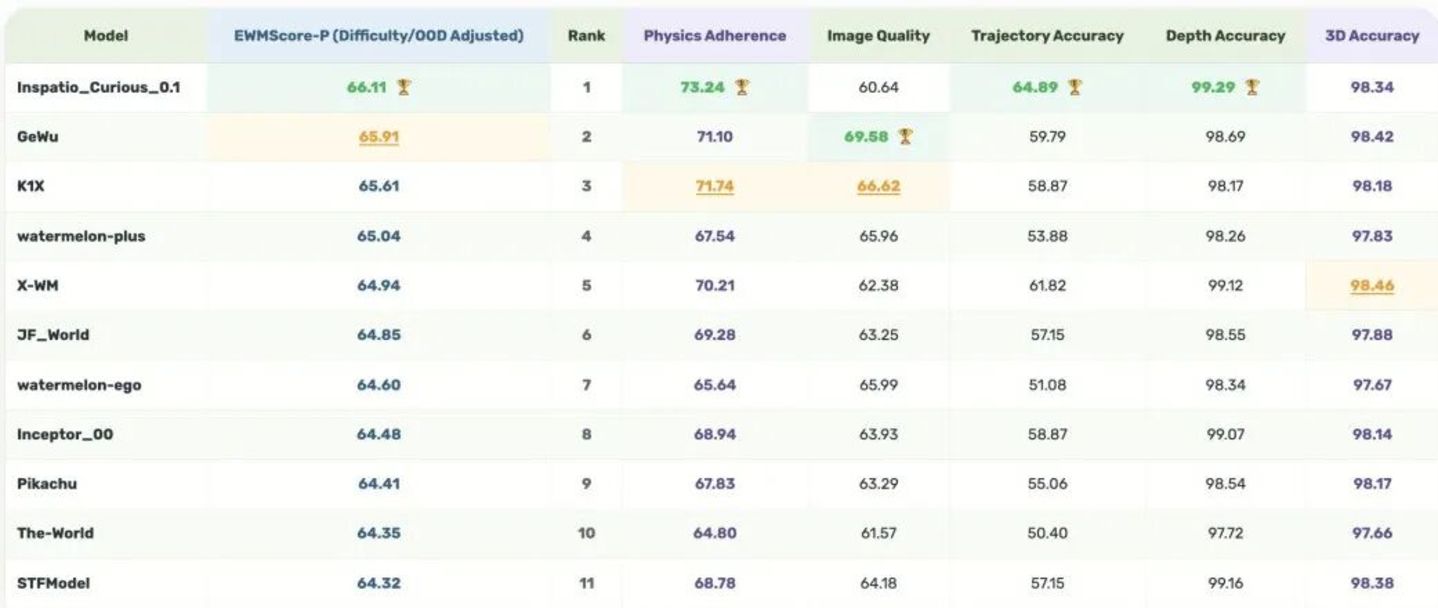Click the 61.82 trajectory accuracy for X-WM
The width and height of the screenshot is (1438, 608).
(1047, 286)
